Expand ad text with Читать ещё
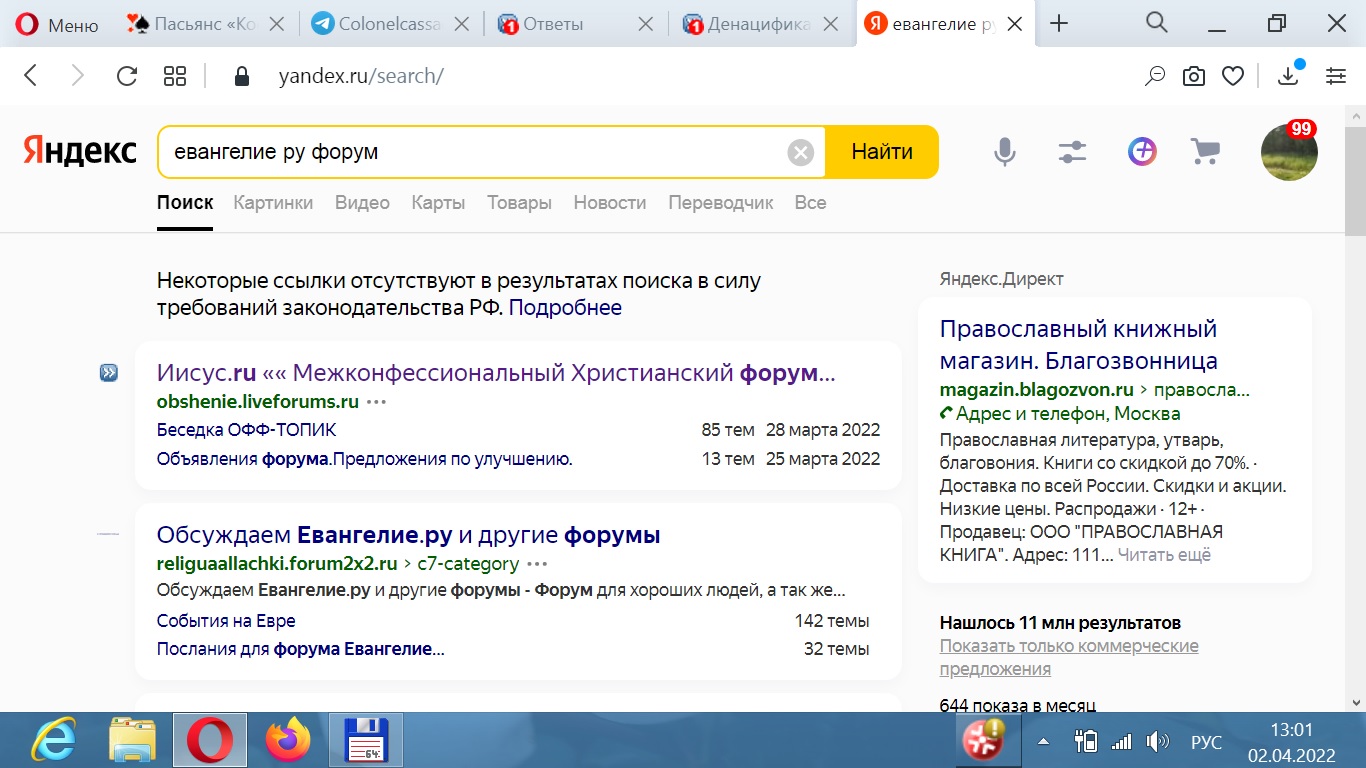Viewport: 1366px width, 768px height. 1164,555
